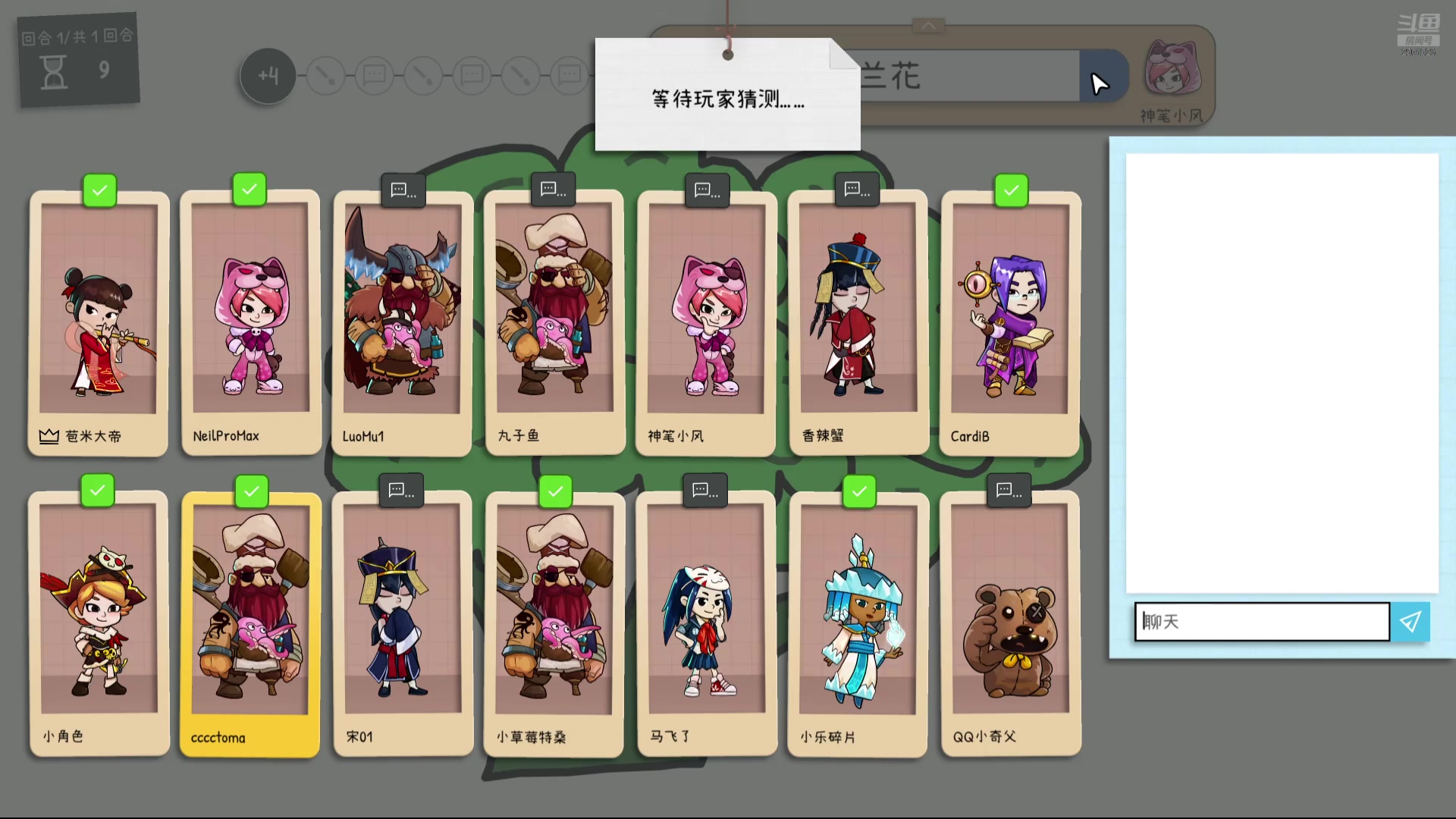This screenshot has height=819, width=1456.
Task: Click the first drawing step in round timeline
Action: tap(326, 75)
